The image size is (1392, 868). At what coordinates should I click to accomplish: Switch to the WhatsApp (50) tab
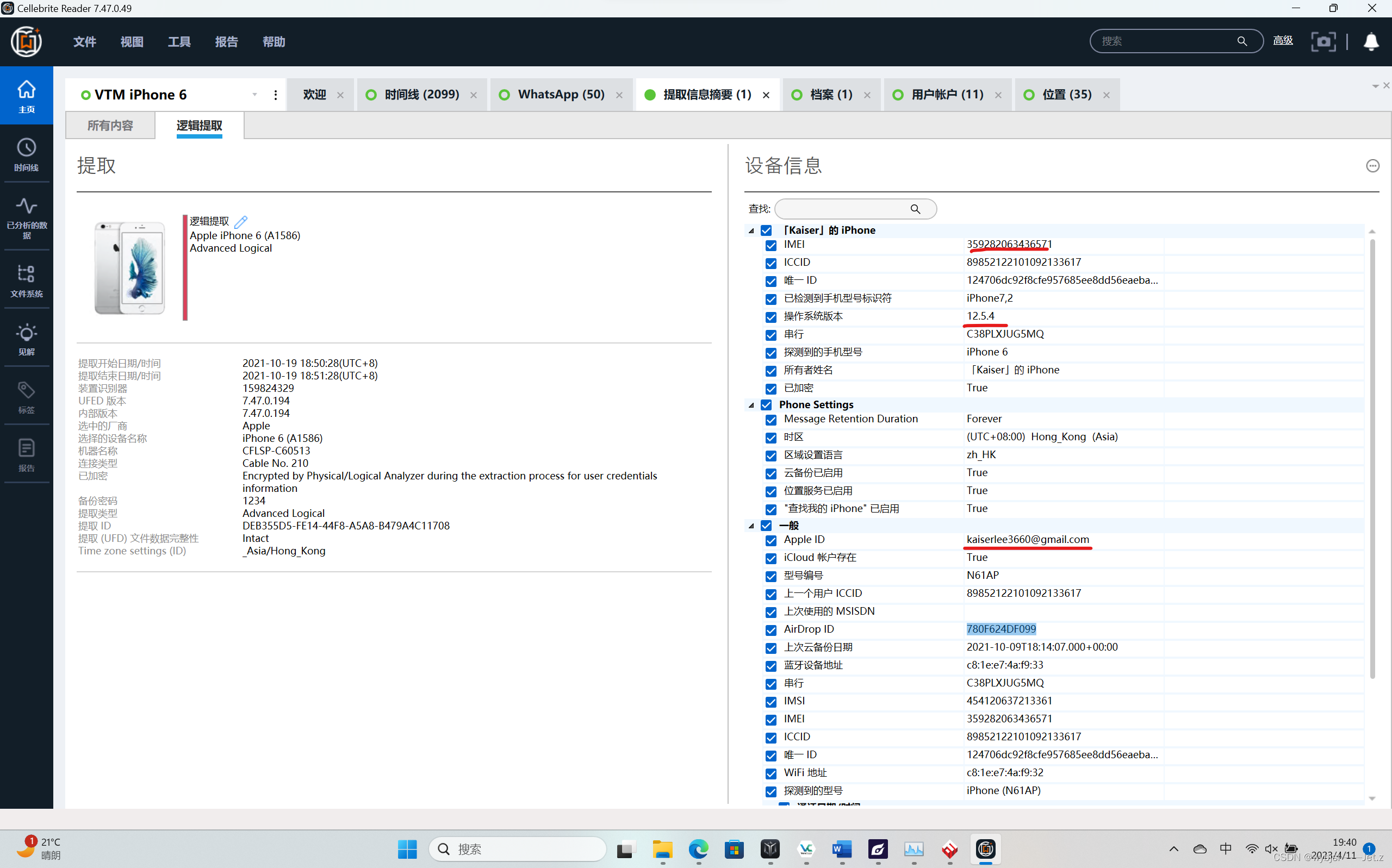pos(561,94)
